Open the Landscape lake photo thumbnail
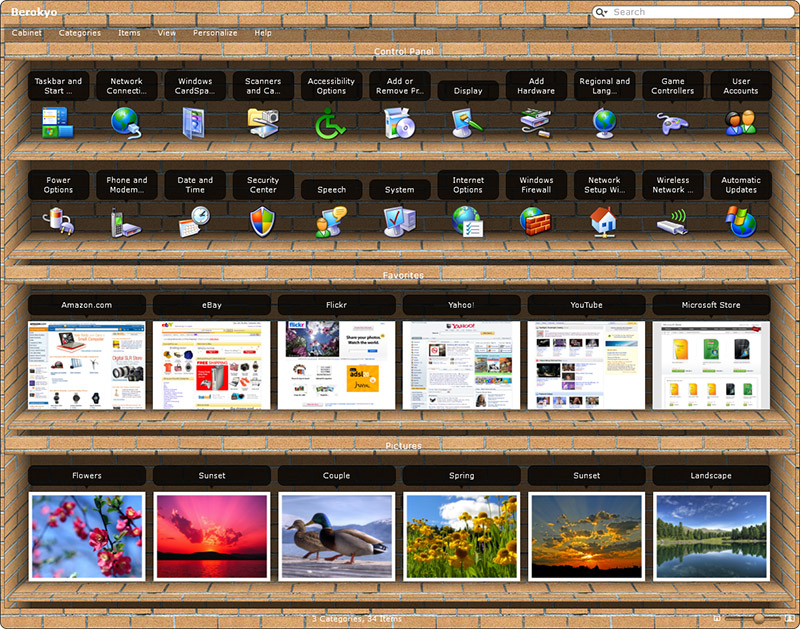The width and height of the screenshot is (800, 629). coord(711,536)
